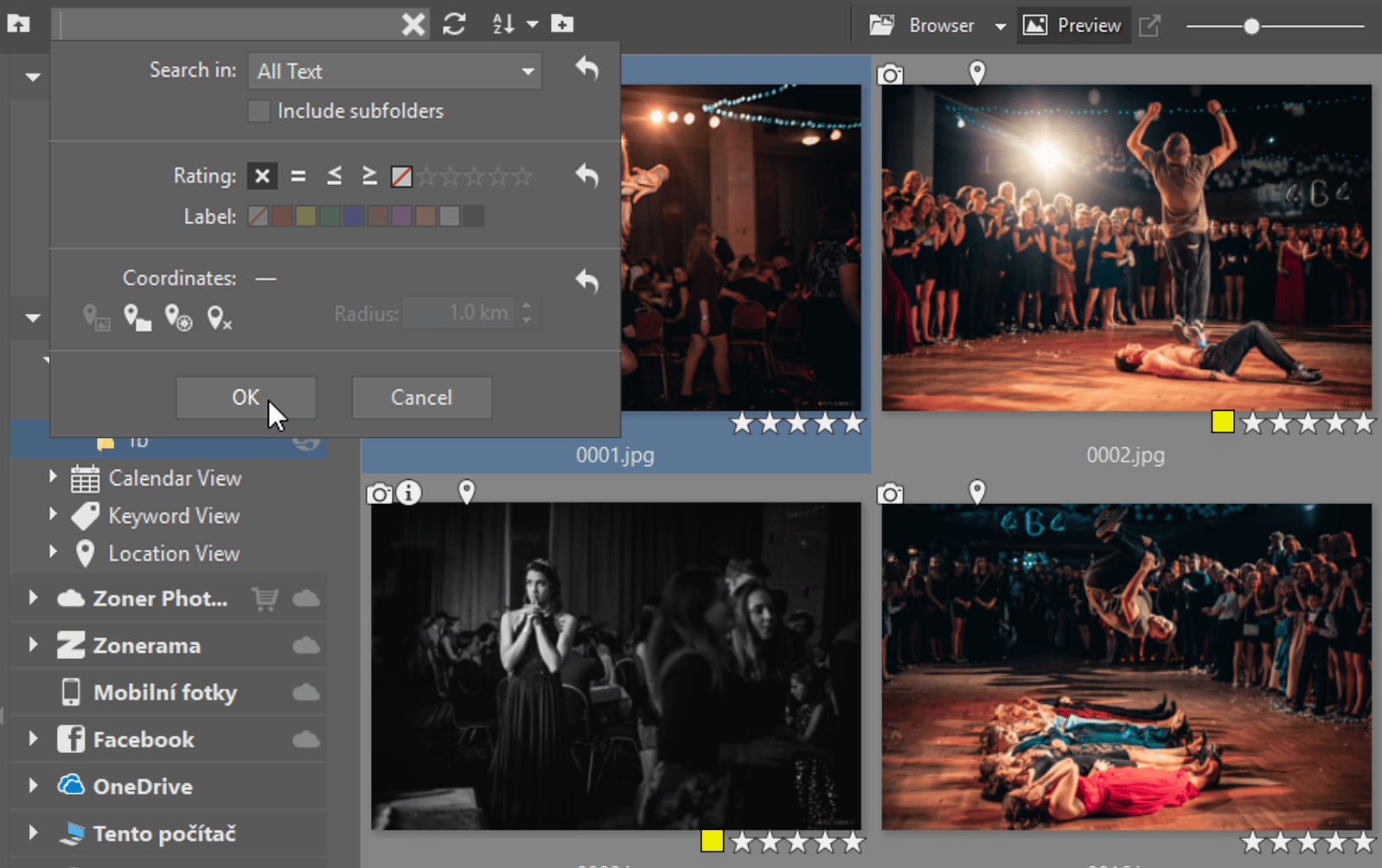
Task: Select OneDrive in the navigator
Action: pos(143,787)
